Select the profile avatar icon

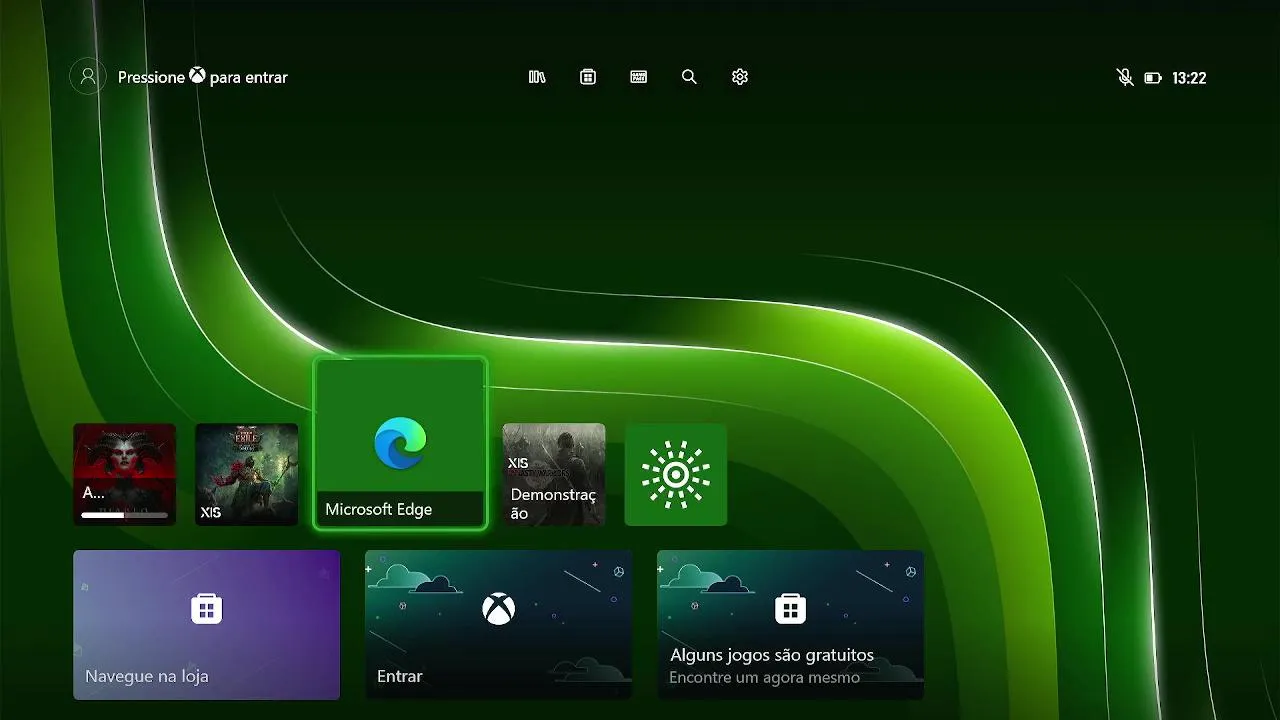pyautogui.click(x=88, y=77)
